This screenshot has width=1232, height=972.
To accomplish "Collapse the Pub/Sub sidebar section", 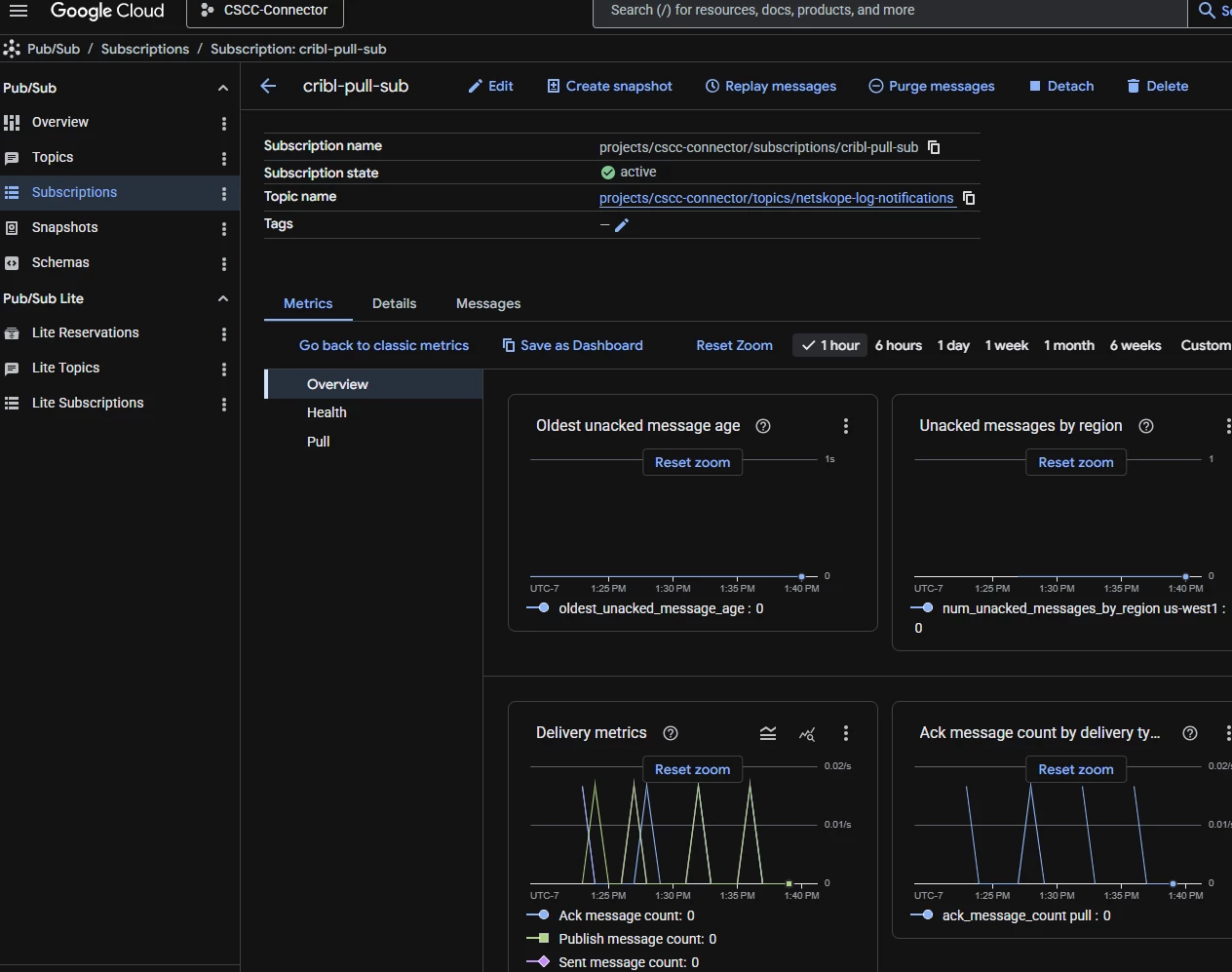I will pyautogui.click(x=223, y=88).
